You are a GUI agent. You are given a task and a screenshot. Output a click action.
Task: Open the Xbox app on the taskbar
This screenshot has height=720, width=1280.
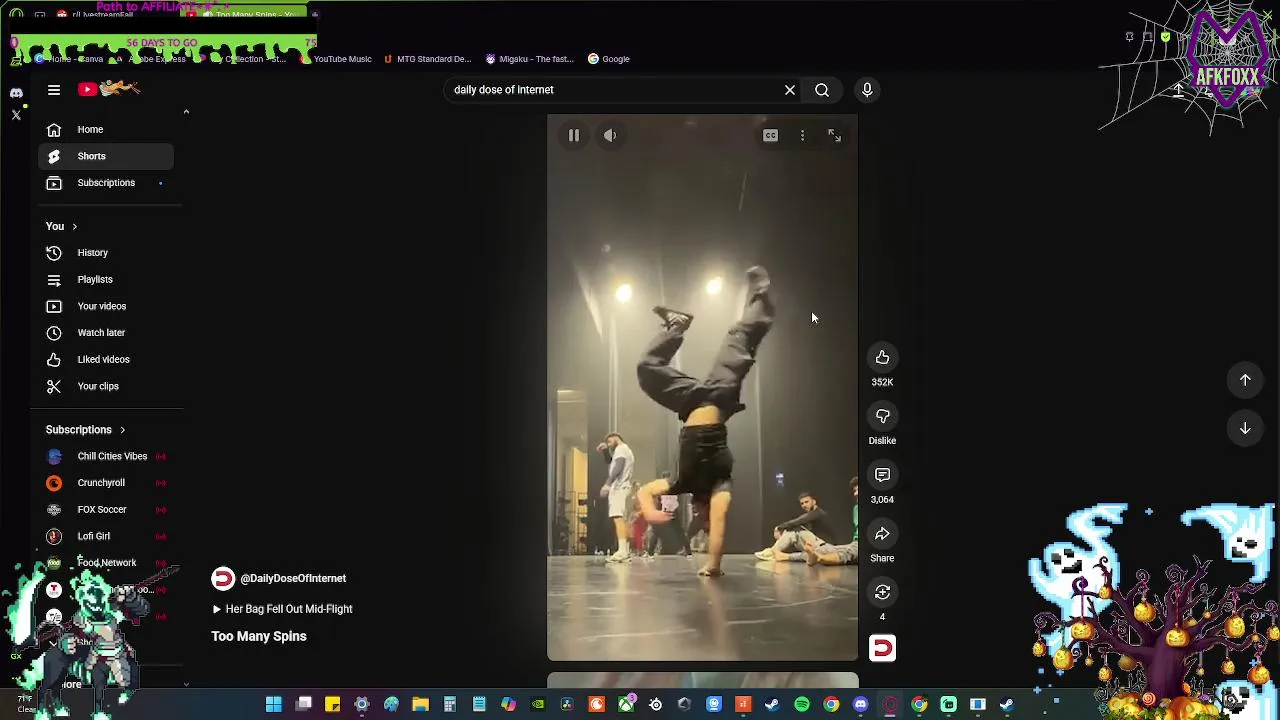pos(626,705)
